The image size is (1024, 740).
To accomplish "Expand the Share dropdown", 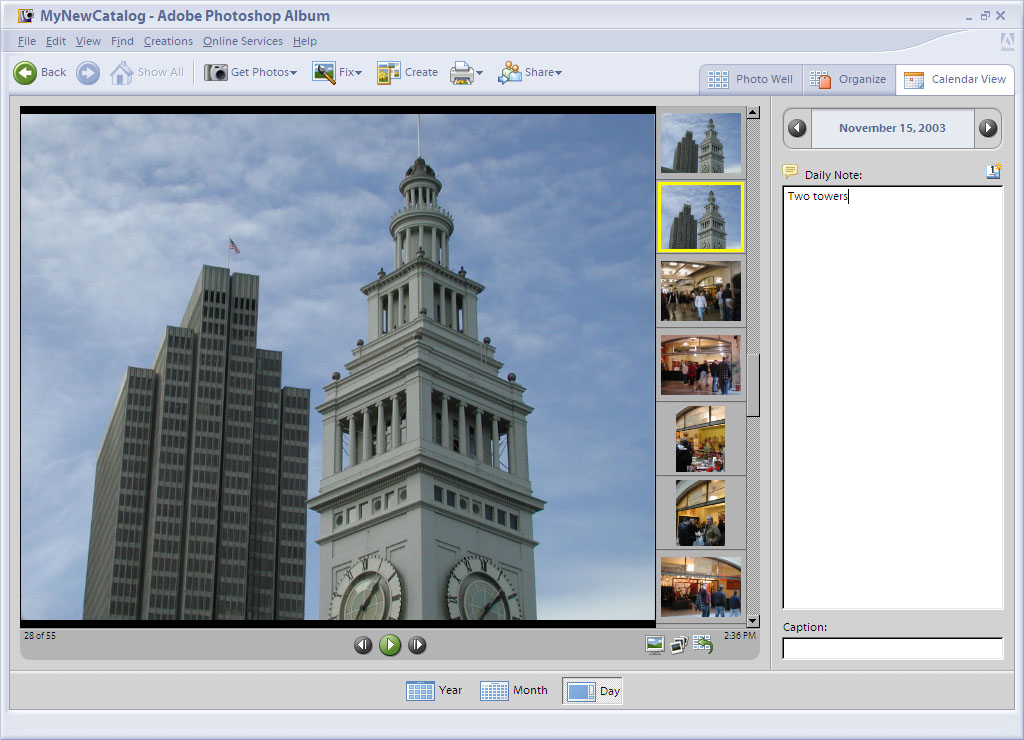I will (530, 72).
